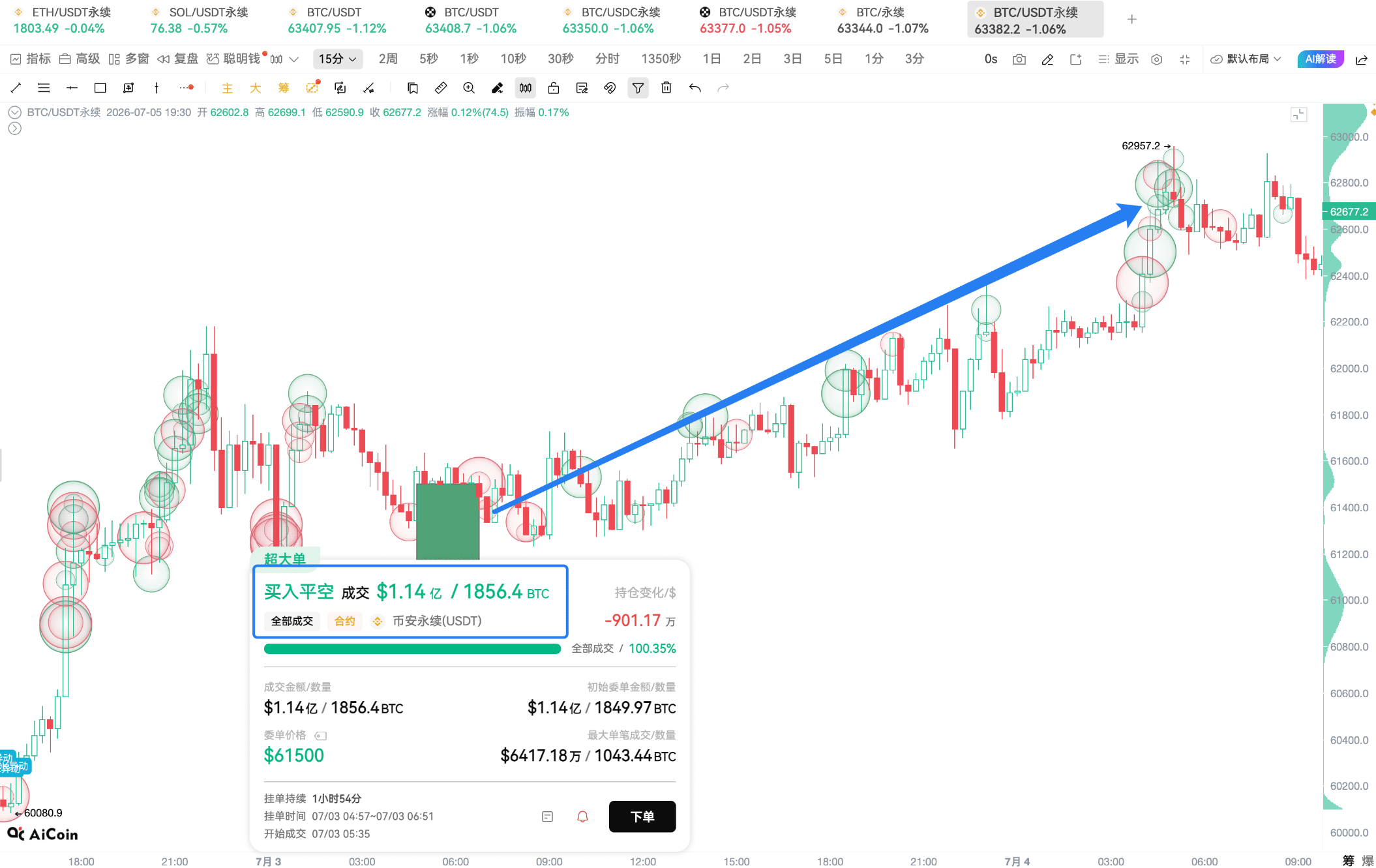The height and width of the screenshot is (868, 1376).
Task: Click the green order block on the chart
Action: (447, 521)
